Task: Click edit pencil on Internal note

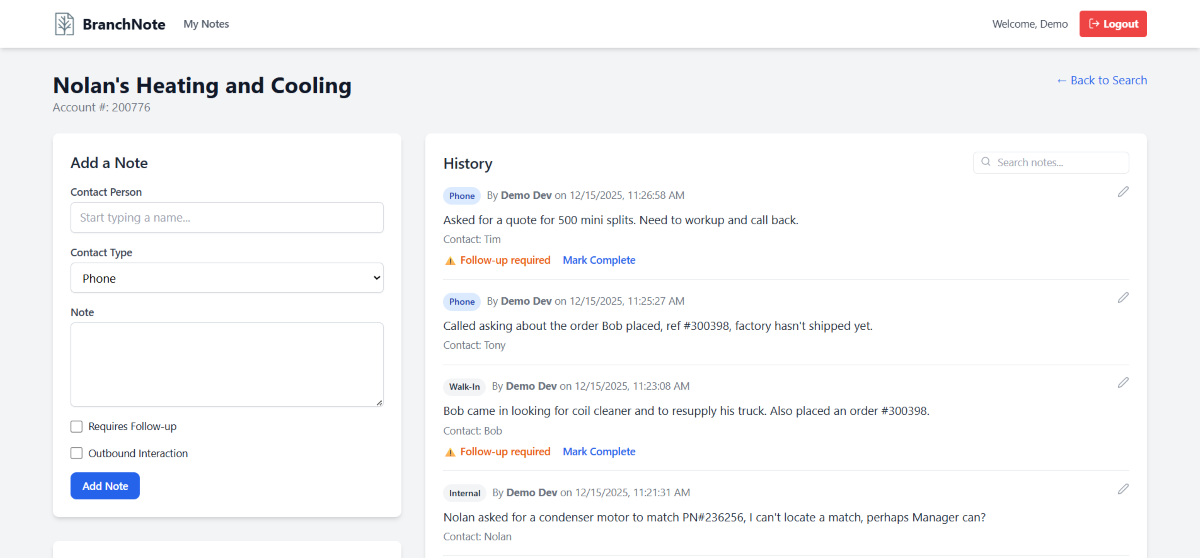Action: (x=1123, y=489)
